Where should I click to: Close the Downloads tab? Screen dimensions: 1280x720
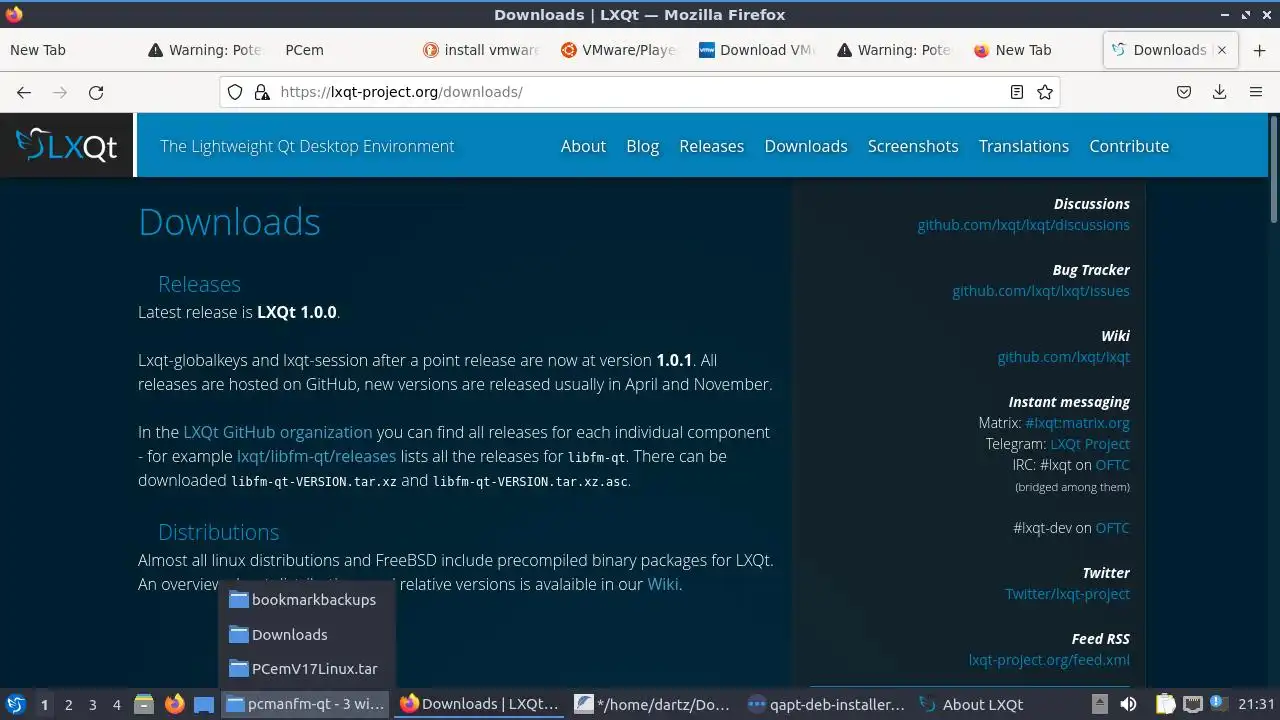point(1221,50)
